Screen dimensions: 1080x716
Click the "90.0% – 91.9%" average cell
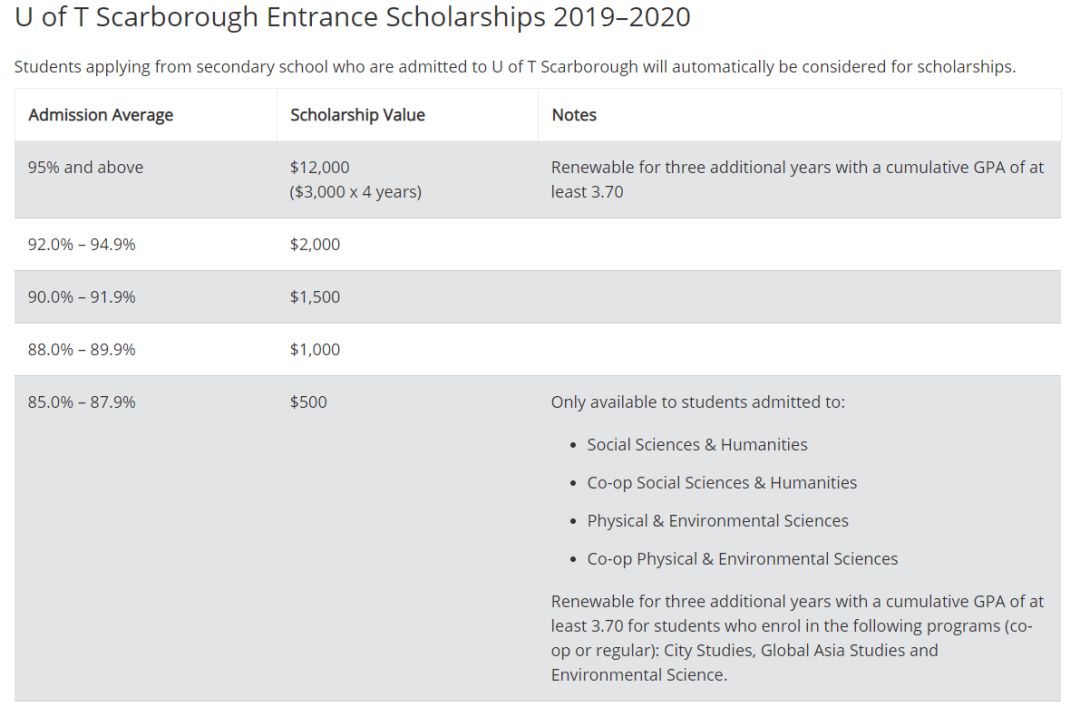[x=81, y=297]
